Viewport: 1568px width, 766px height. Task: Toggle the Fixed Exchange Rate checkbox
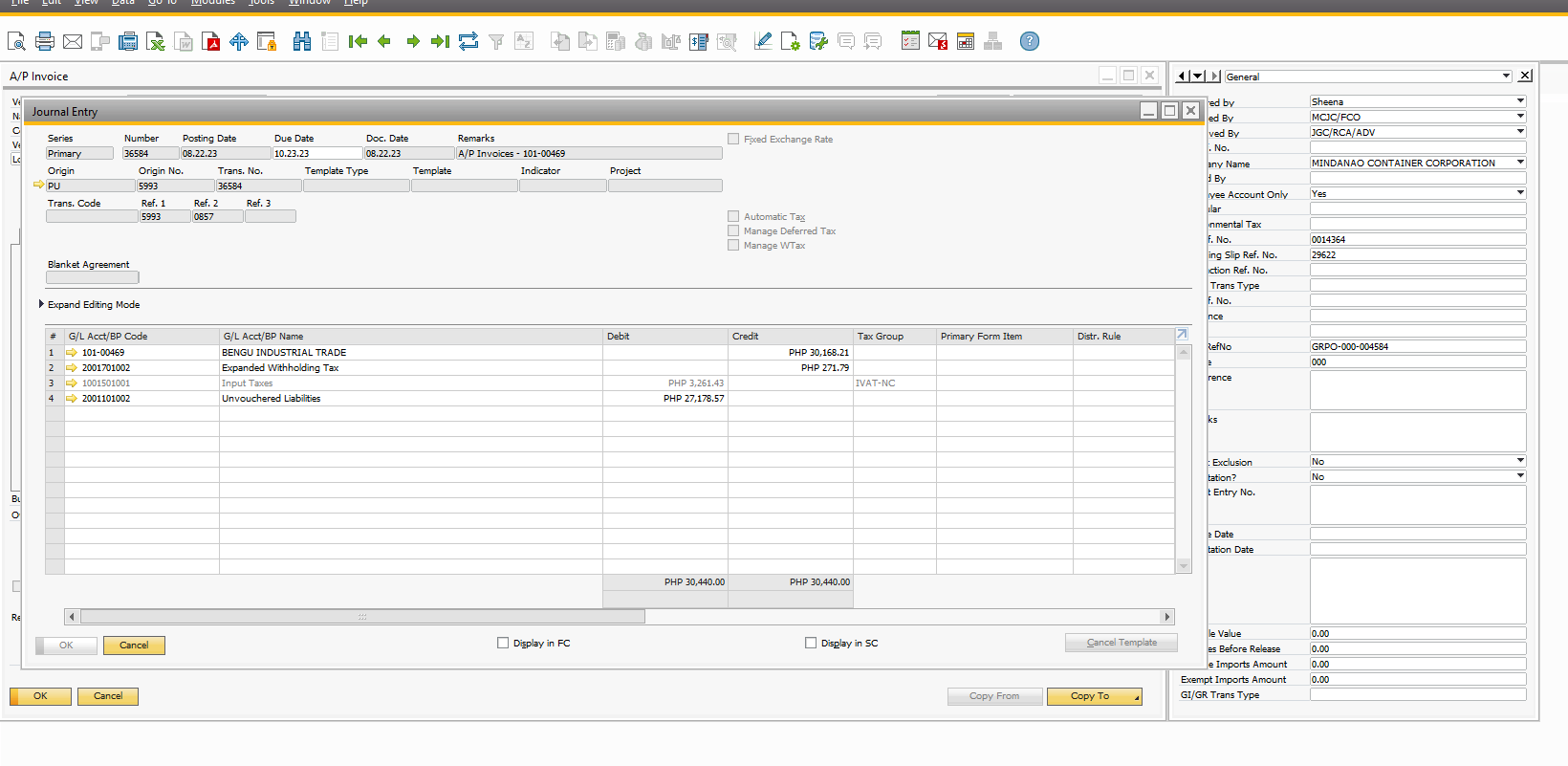(733, 140)
